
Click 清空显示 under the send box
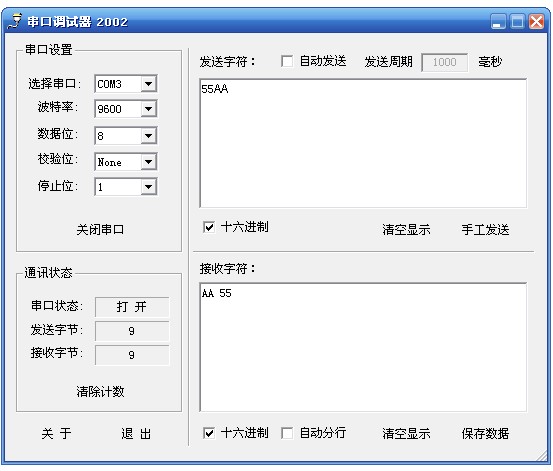[406, 230]
